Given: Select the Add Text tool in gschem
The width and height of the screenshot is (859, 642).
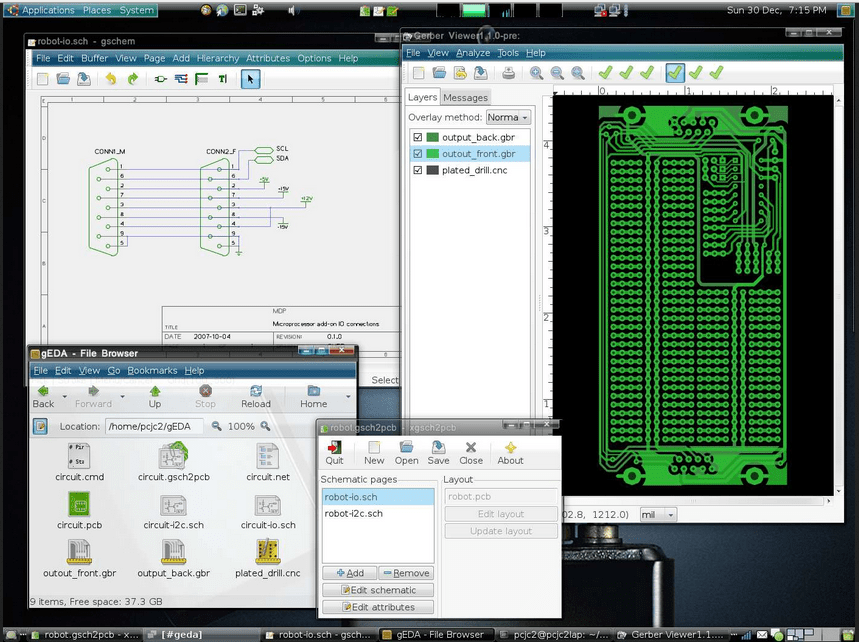Looking at the screenshot, I should (223, 78).
